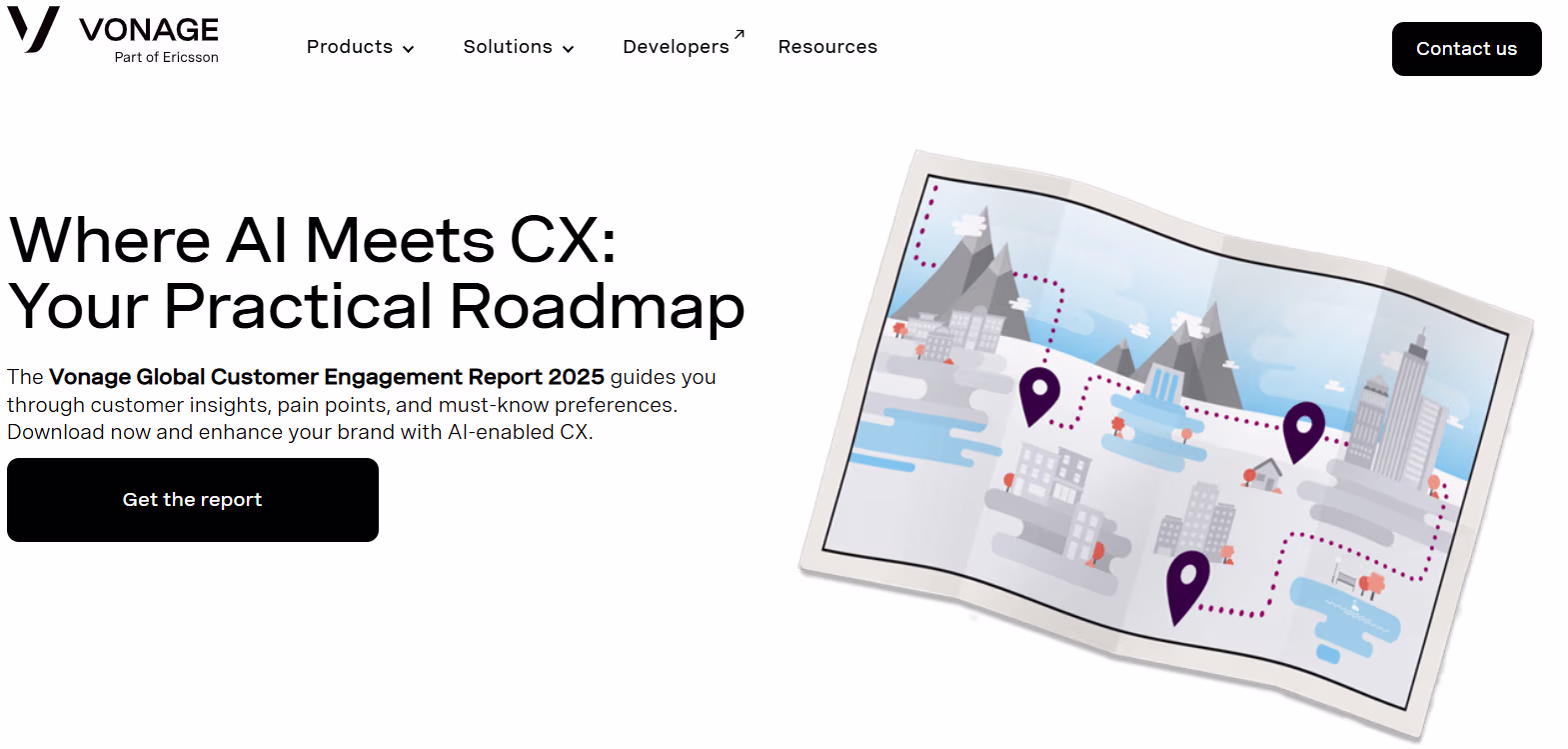Click the Developers external link arrow
1568x749 pixels.
point(740,34)
